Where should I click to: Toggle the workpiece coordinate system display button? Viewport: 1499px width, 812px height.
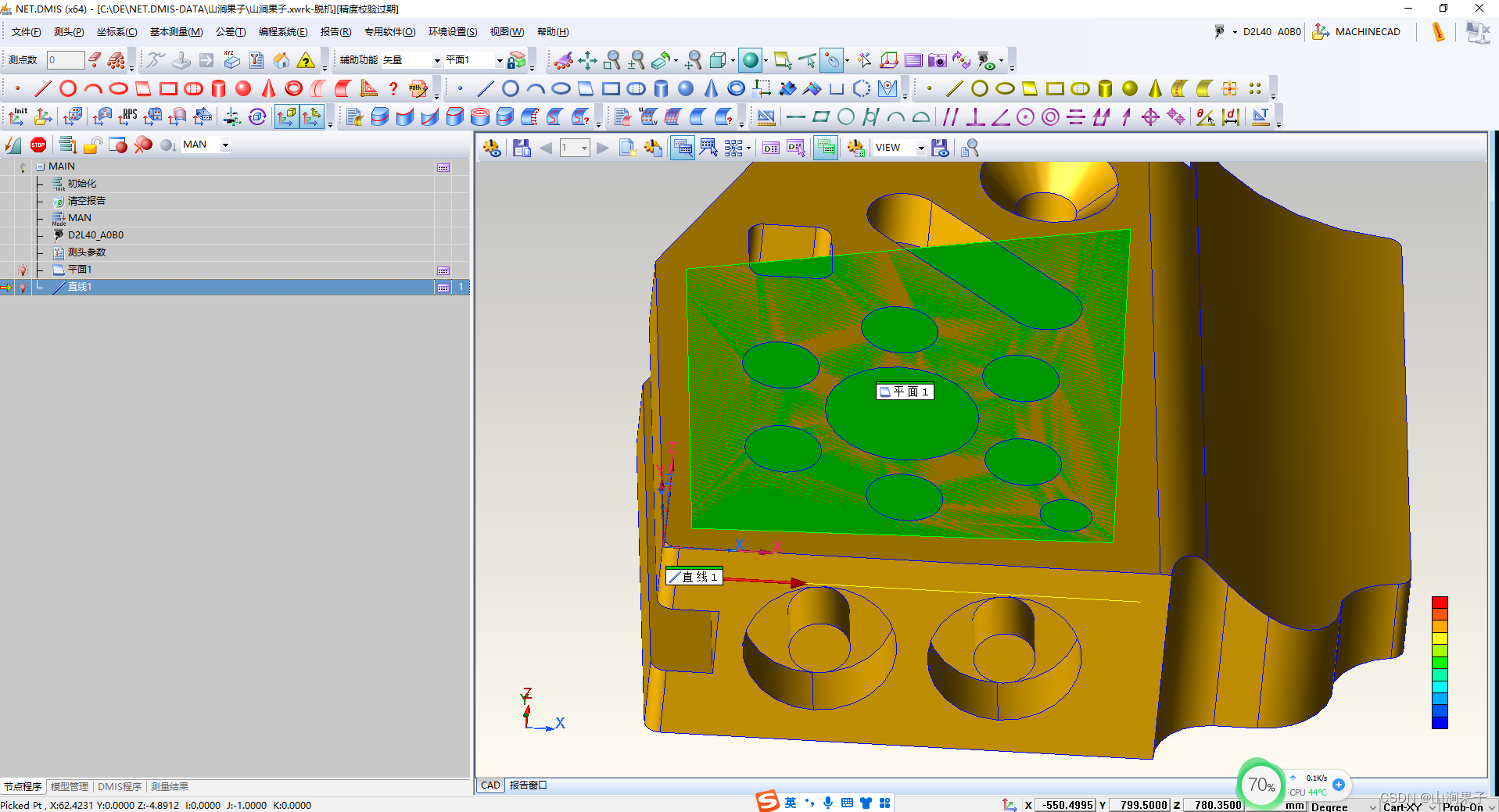pos(287,116)
